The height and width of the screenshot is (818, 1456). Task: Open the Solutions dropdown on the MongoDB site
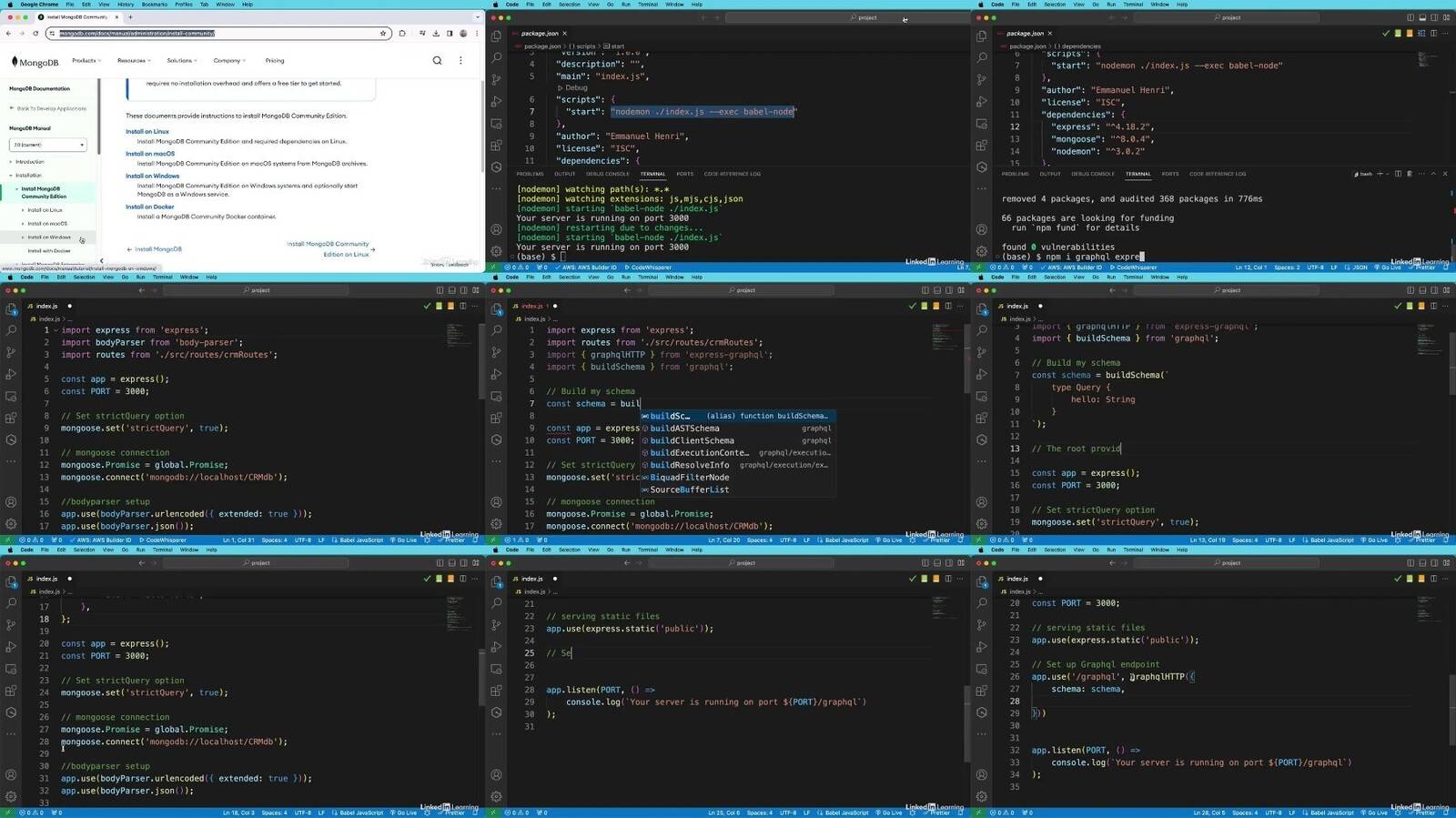coord(181,61)
